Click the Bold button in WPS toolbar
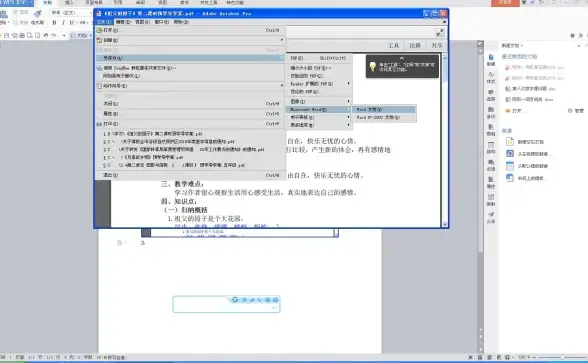This screenshot has width=588, height=363. [54, 22]
